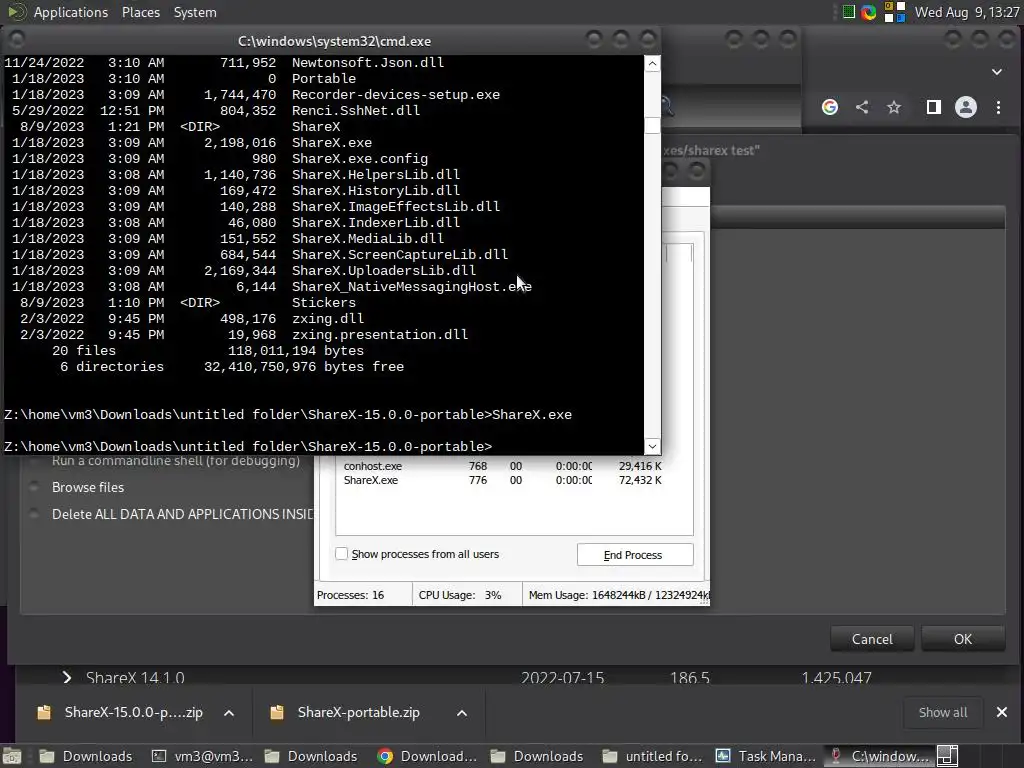Screen dimensions: 1024x768
Task: Open Chrome three-dot menu
Action: [998, 107]
